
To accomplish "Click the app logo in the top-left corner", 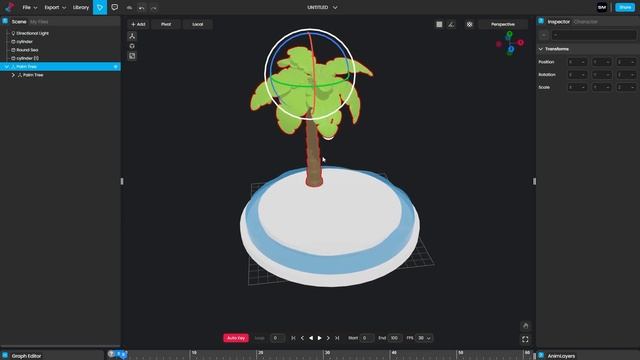I will pos(9,7).
